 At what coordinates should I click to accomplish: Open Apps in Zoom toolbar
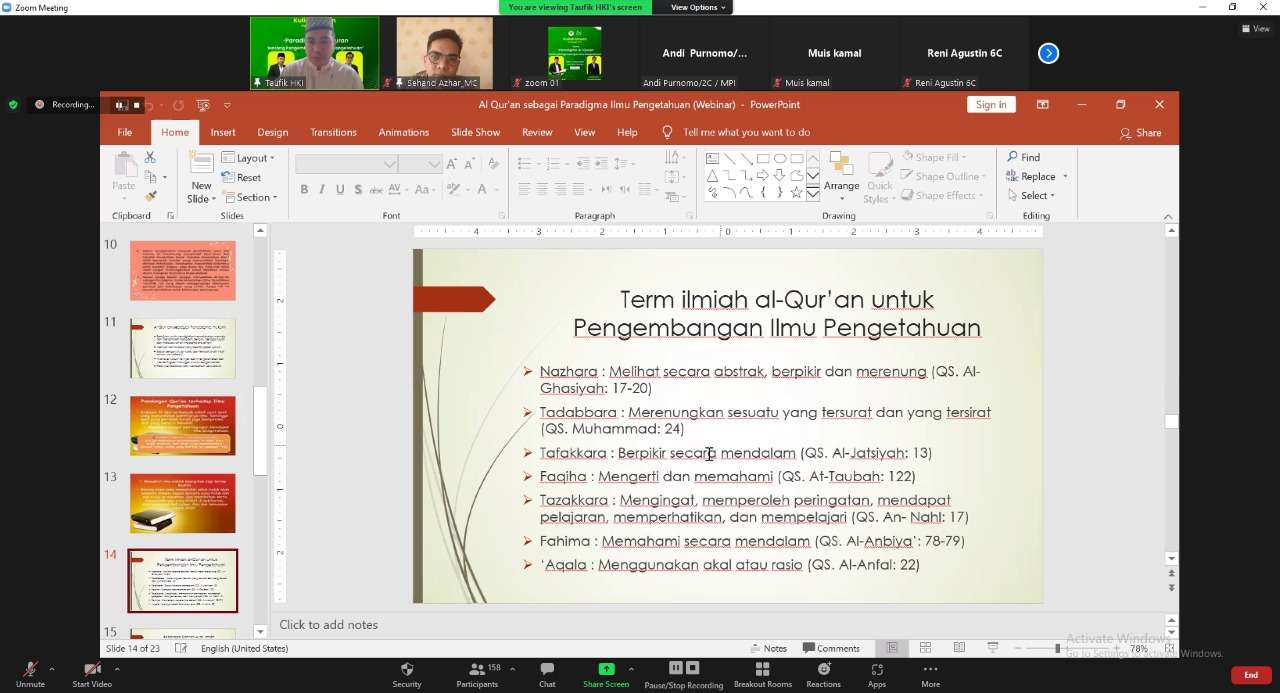(x=877, y=675)
